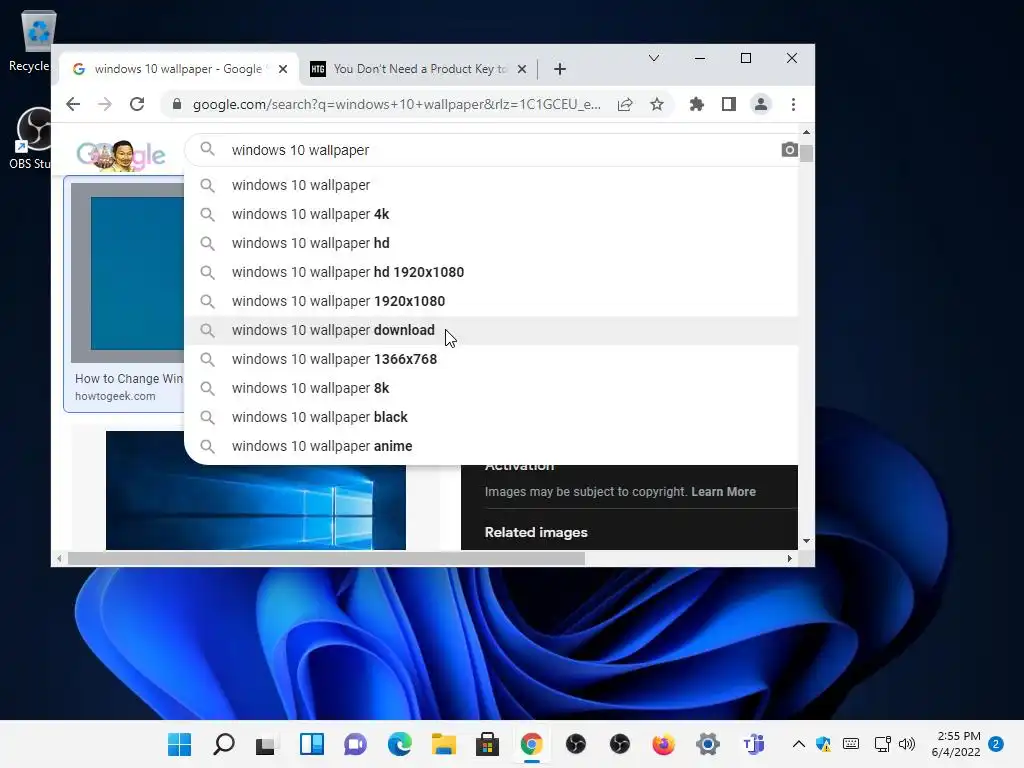This screenshot has width=1024, height=768.
Task: Click the address bar URL field
Action: [396, 104]
